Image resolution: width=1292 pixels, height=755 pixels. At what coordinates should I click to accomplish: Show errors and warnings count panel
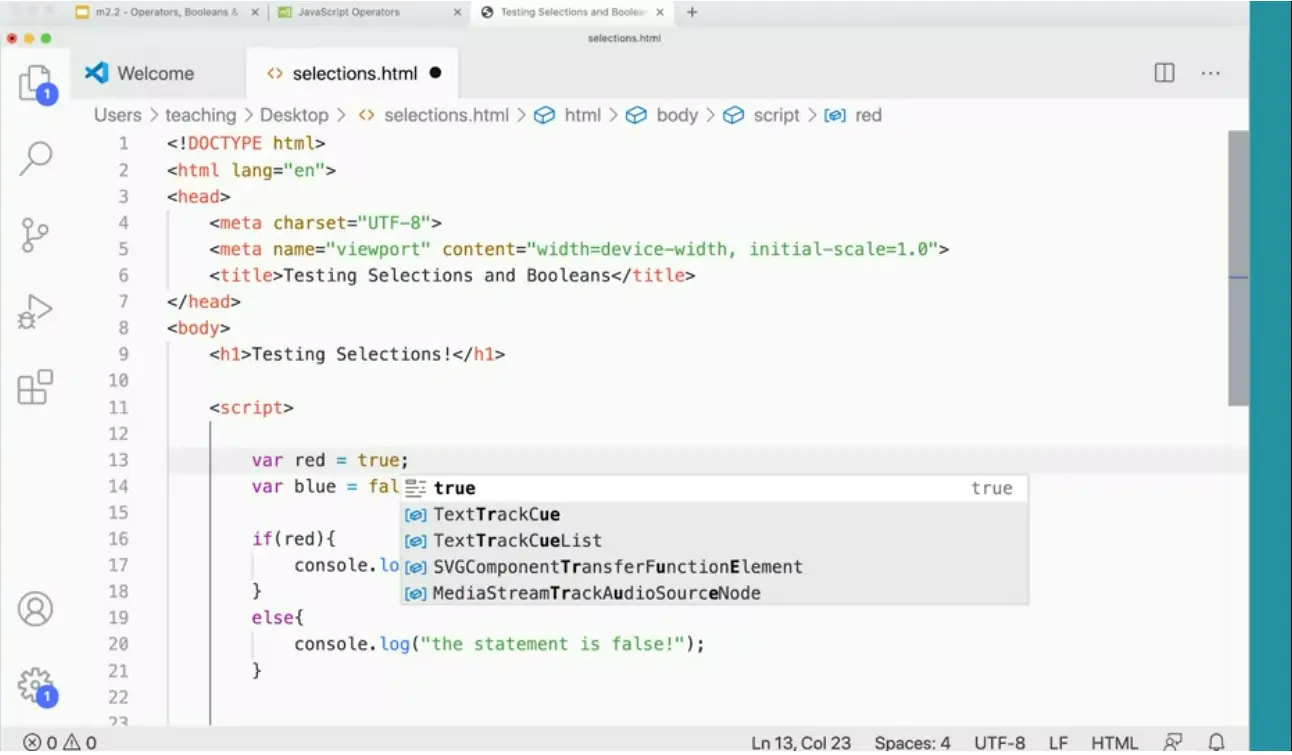point(60,742)
